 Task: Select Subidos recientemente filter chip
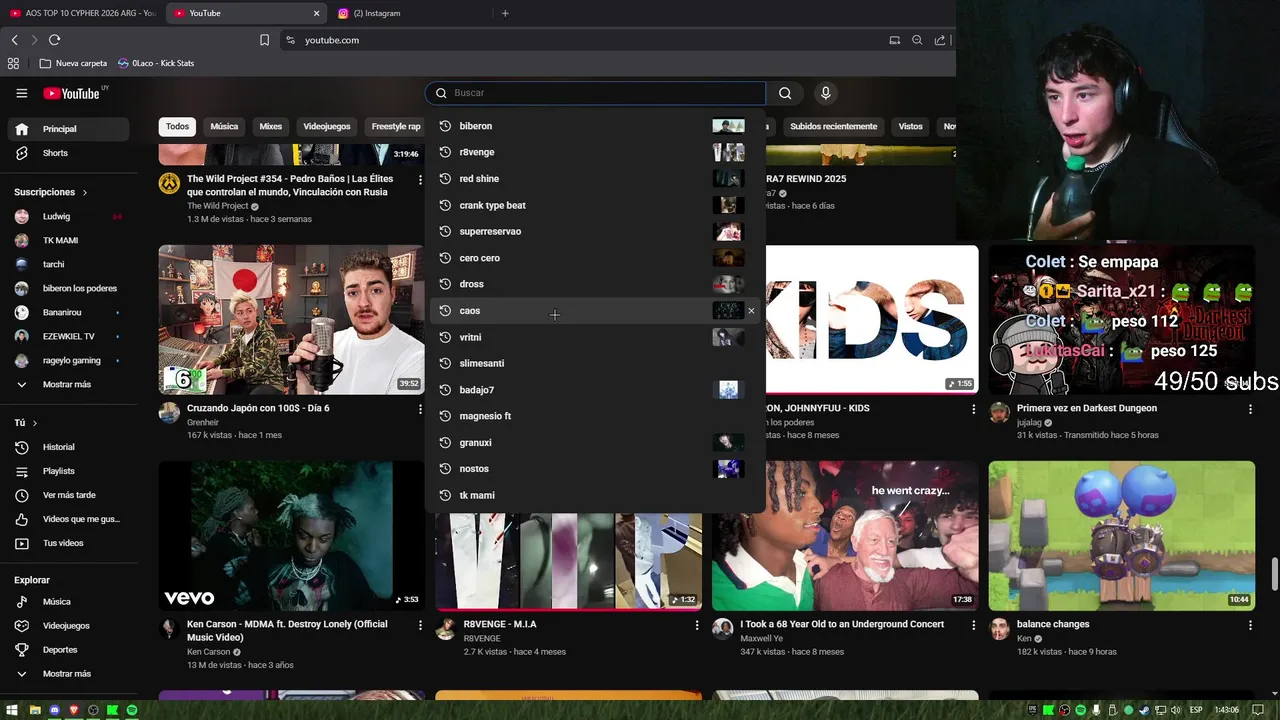click(x=833, y=127)
